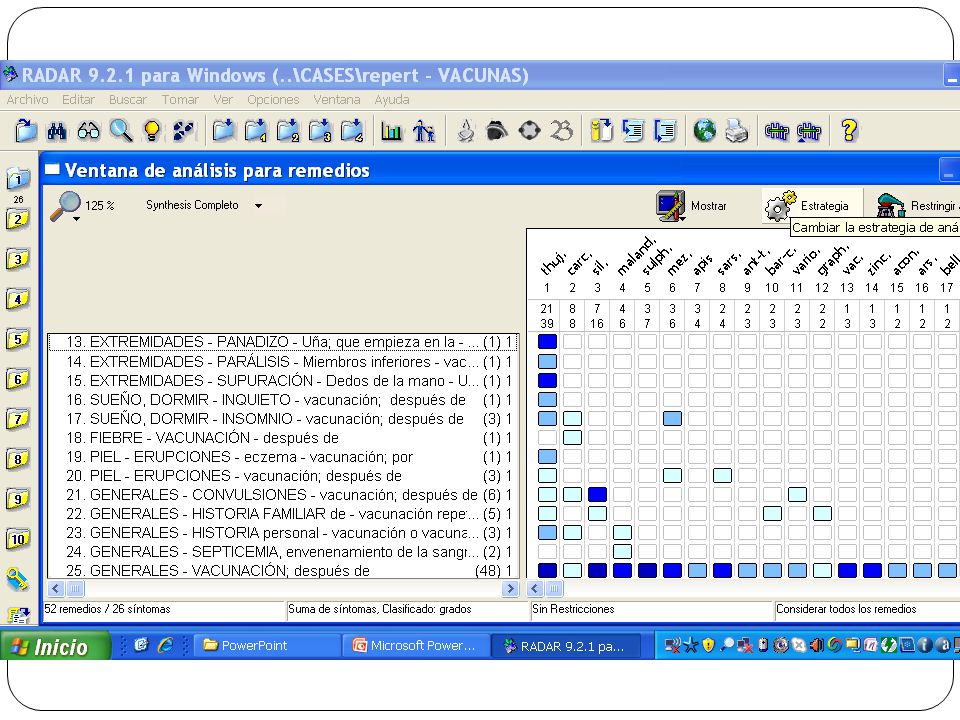
Task: Open the Buscar menu
Action: click(x=128, y=99)
